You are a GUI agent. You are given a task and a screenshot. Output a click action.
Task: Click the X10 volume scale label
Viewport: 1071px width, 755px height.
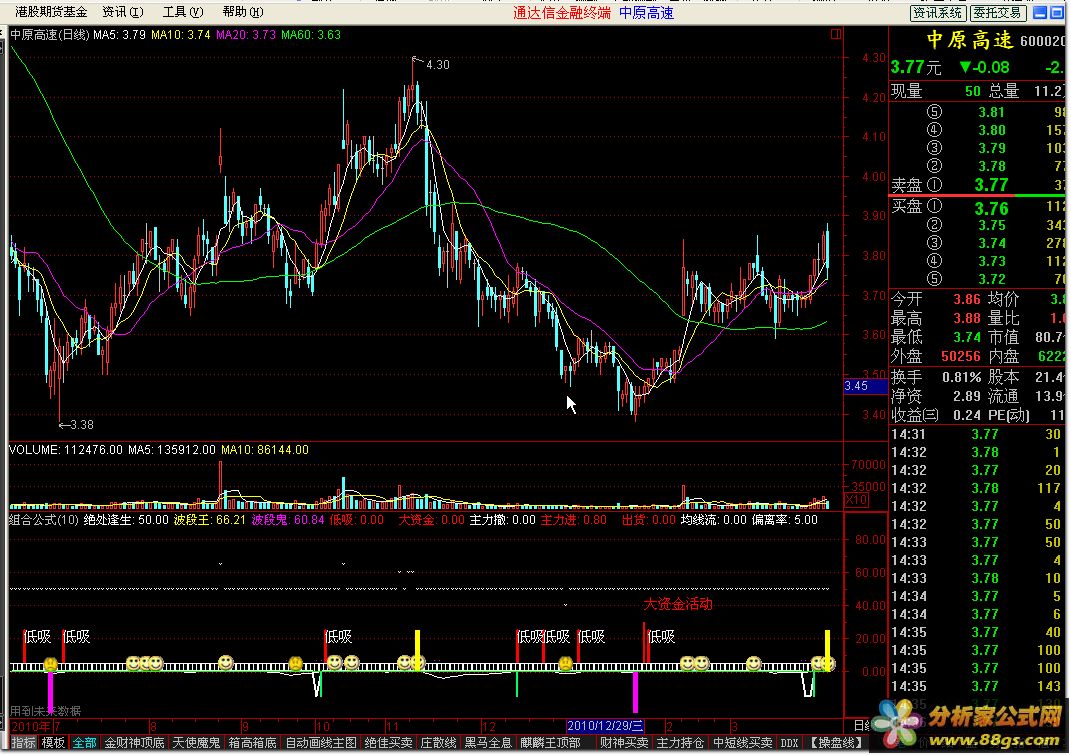[x=857, y=500]
